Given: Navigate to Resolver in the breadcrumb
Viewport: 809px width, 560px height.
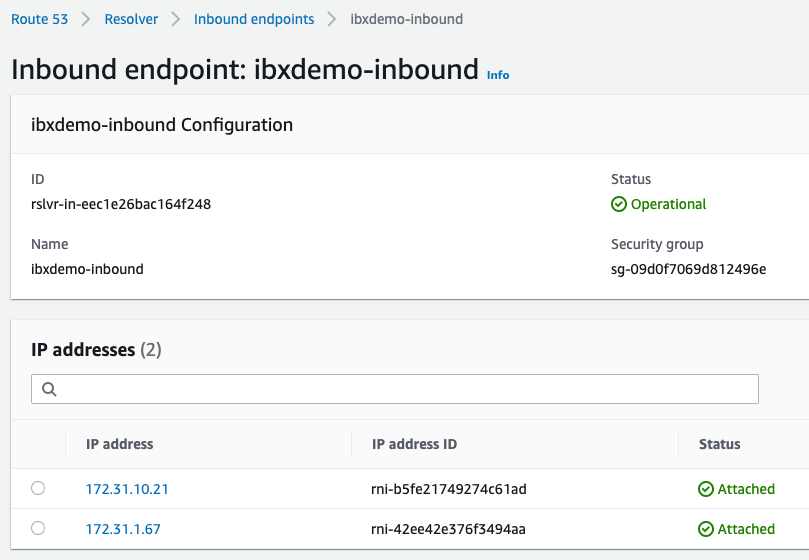Looking at the screenshot, I should coord(131,19).
